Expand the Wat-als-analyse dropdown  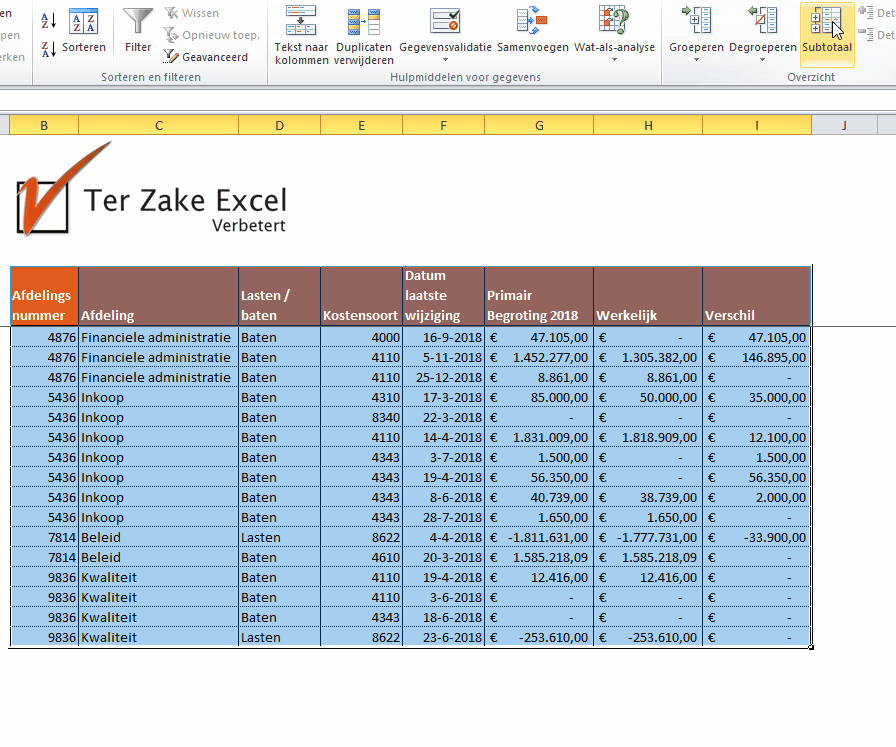tap(614, 59)
